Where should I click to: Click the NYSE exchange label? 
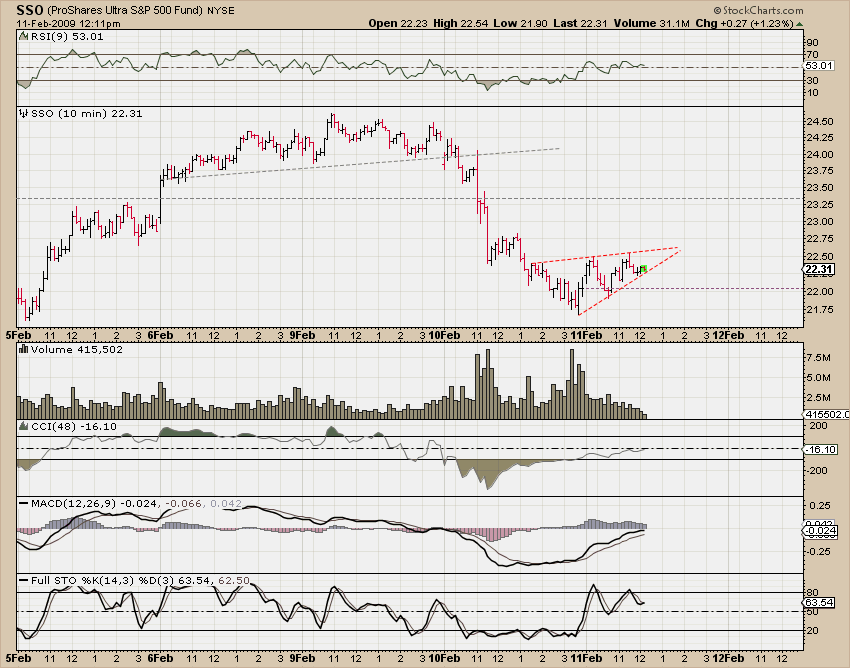click(221, 10)
